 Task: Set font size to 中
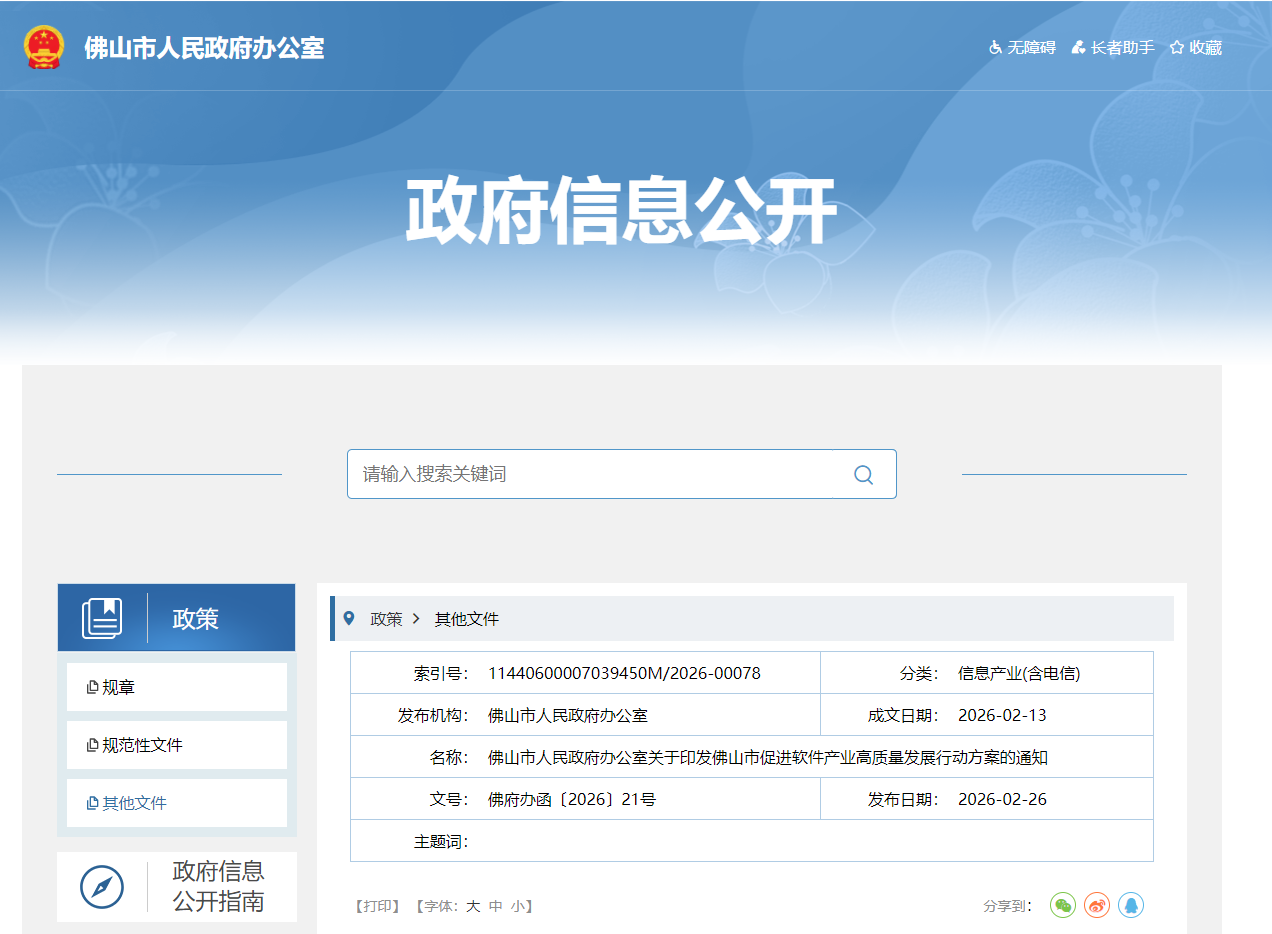(495, 906)
